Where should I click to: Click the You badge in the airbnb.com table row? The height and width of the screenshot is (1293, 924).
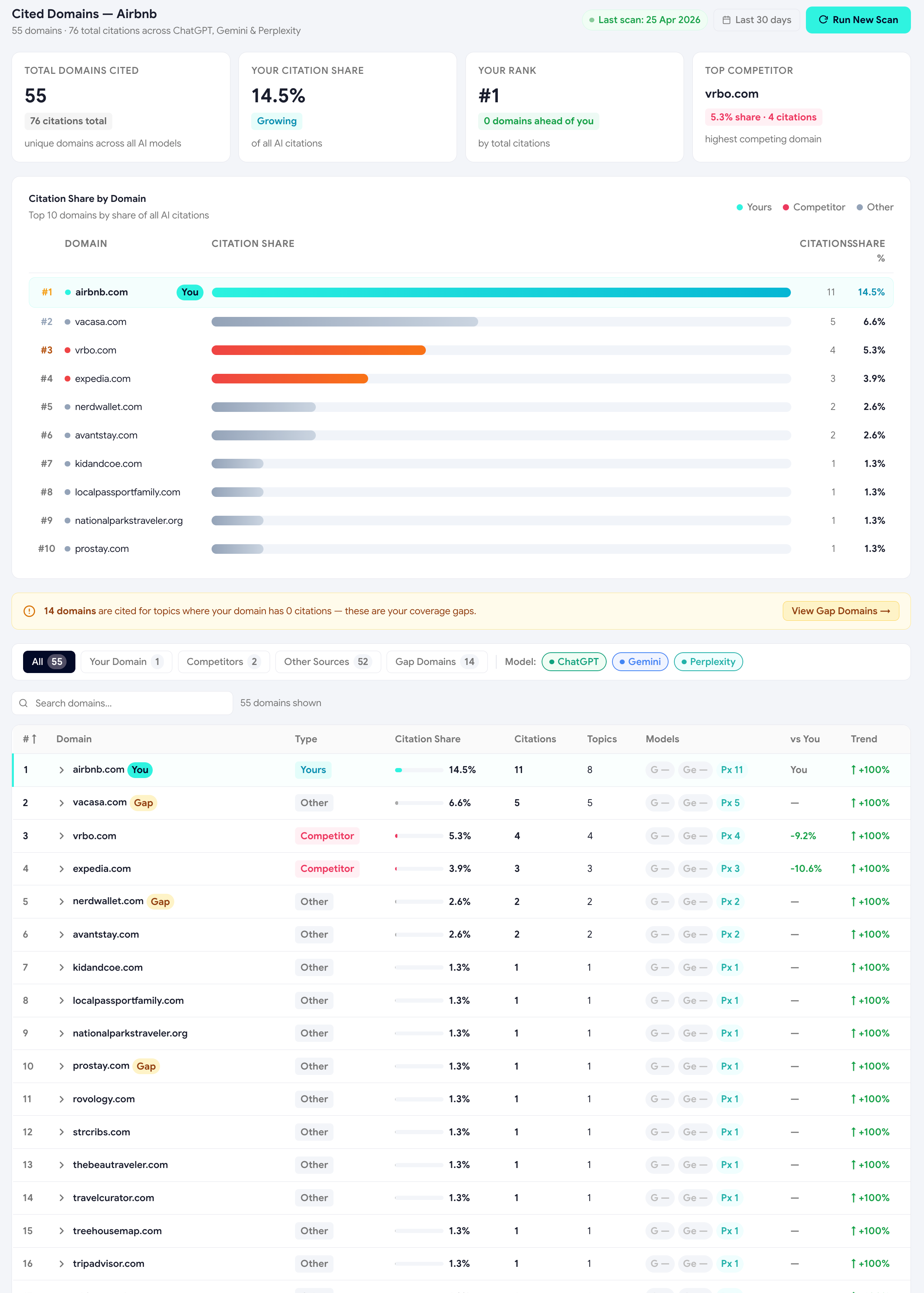click(x=140, y=770)
